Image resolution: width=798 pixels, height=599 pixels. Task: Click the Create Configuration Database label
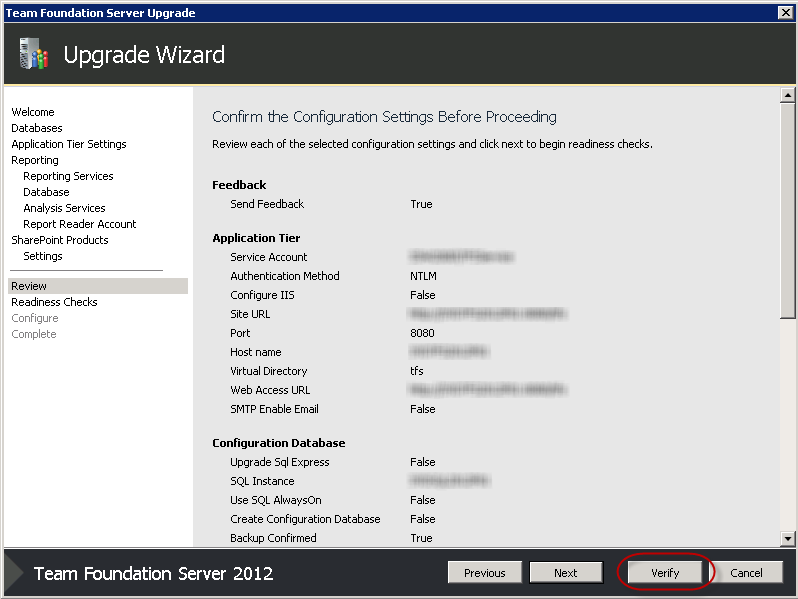click(305, 519)
